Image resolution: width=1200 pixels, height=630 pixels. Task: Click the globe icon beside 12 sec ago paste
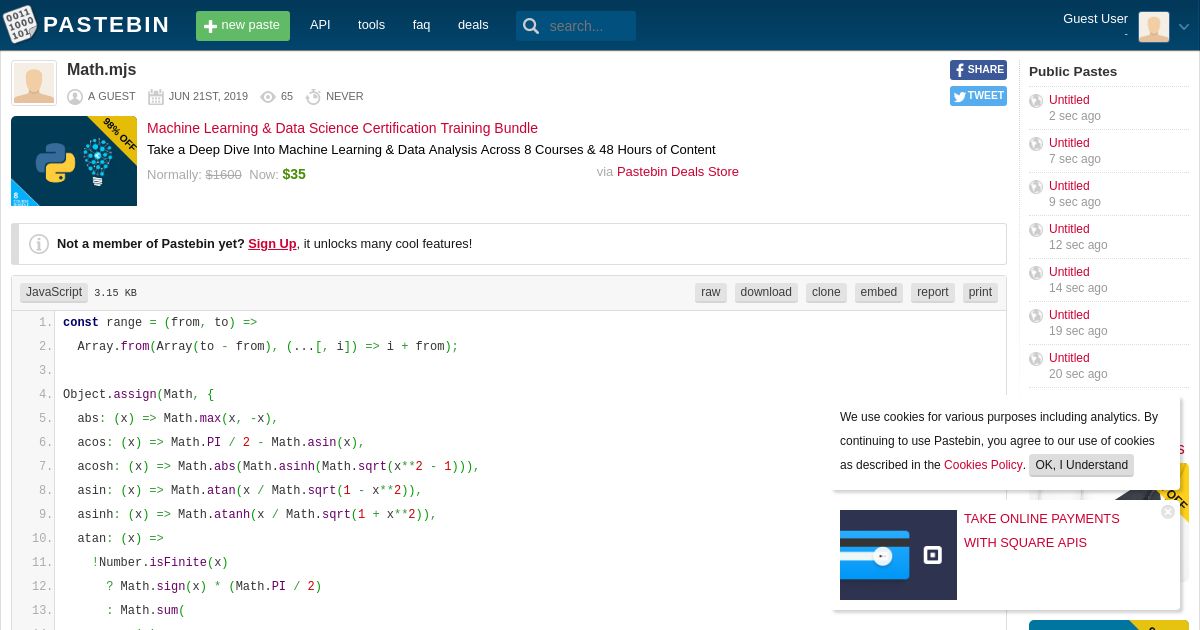pyautogui.click(x=1036, y=230)
